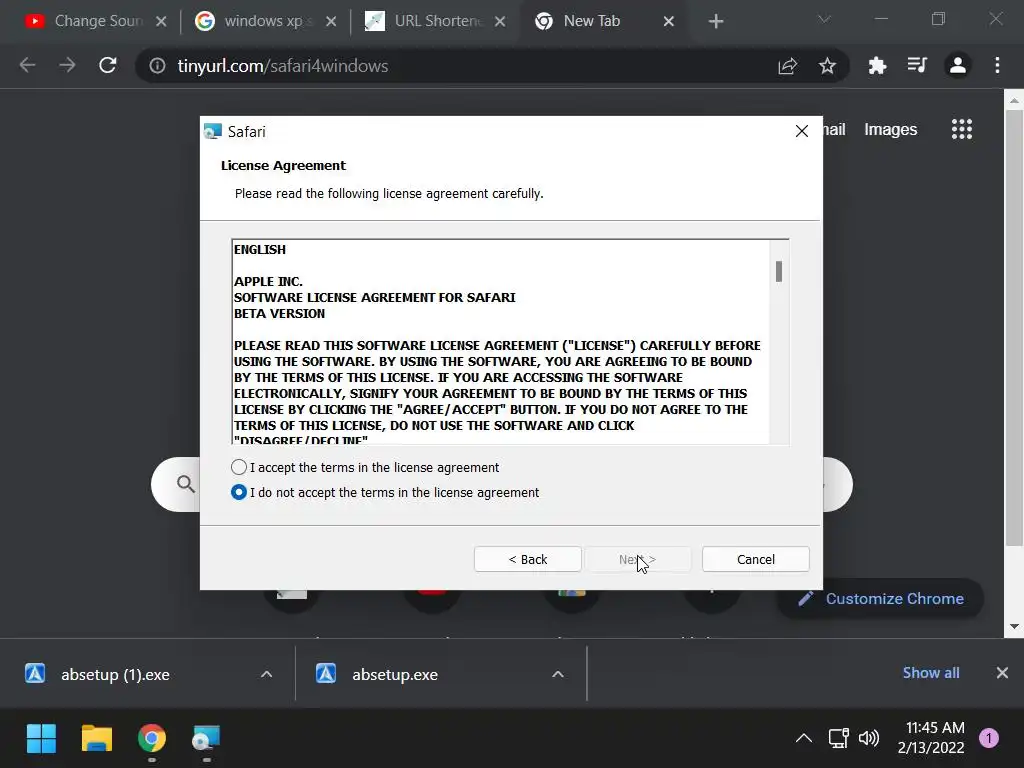The width and height of the screenshot is (1024, 768).
Task: Open Chrome profile icon
Action: (x=957, y=65)
